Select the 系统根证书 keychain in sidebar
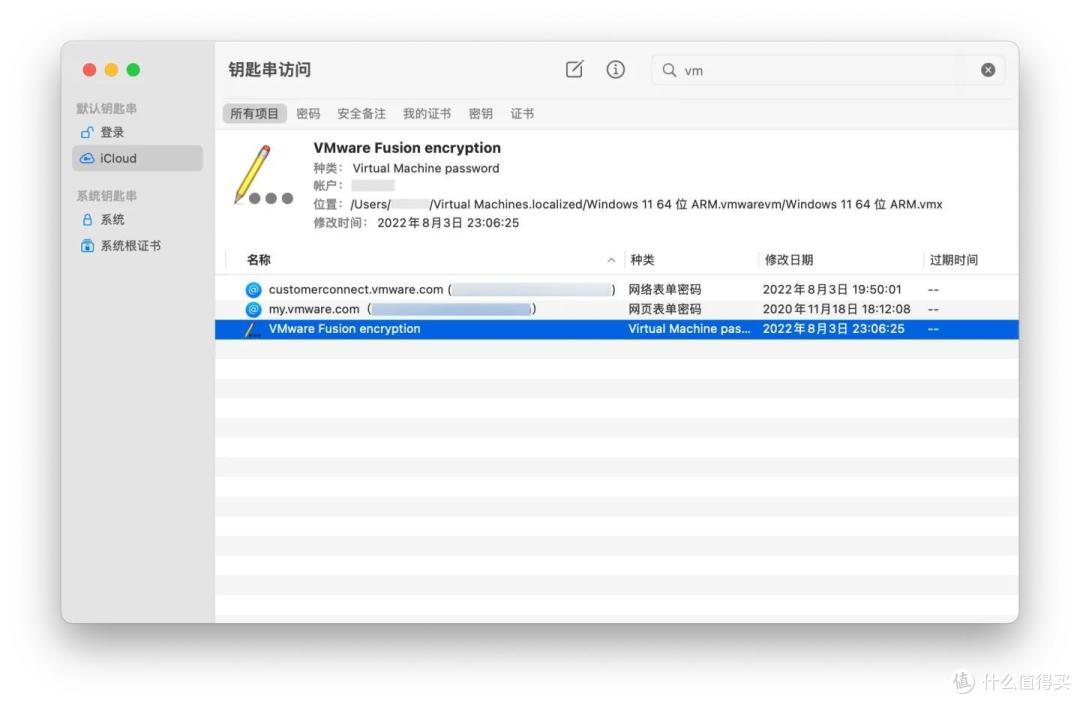This screenshot has width=1080, height=704. pyautogui.click(x=137, y=246)
